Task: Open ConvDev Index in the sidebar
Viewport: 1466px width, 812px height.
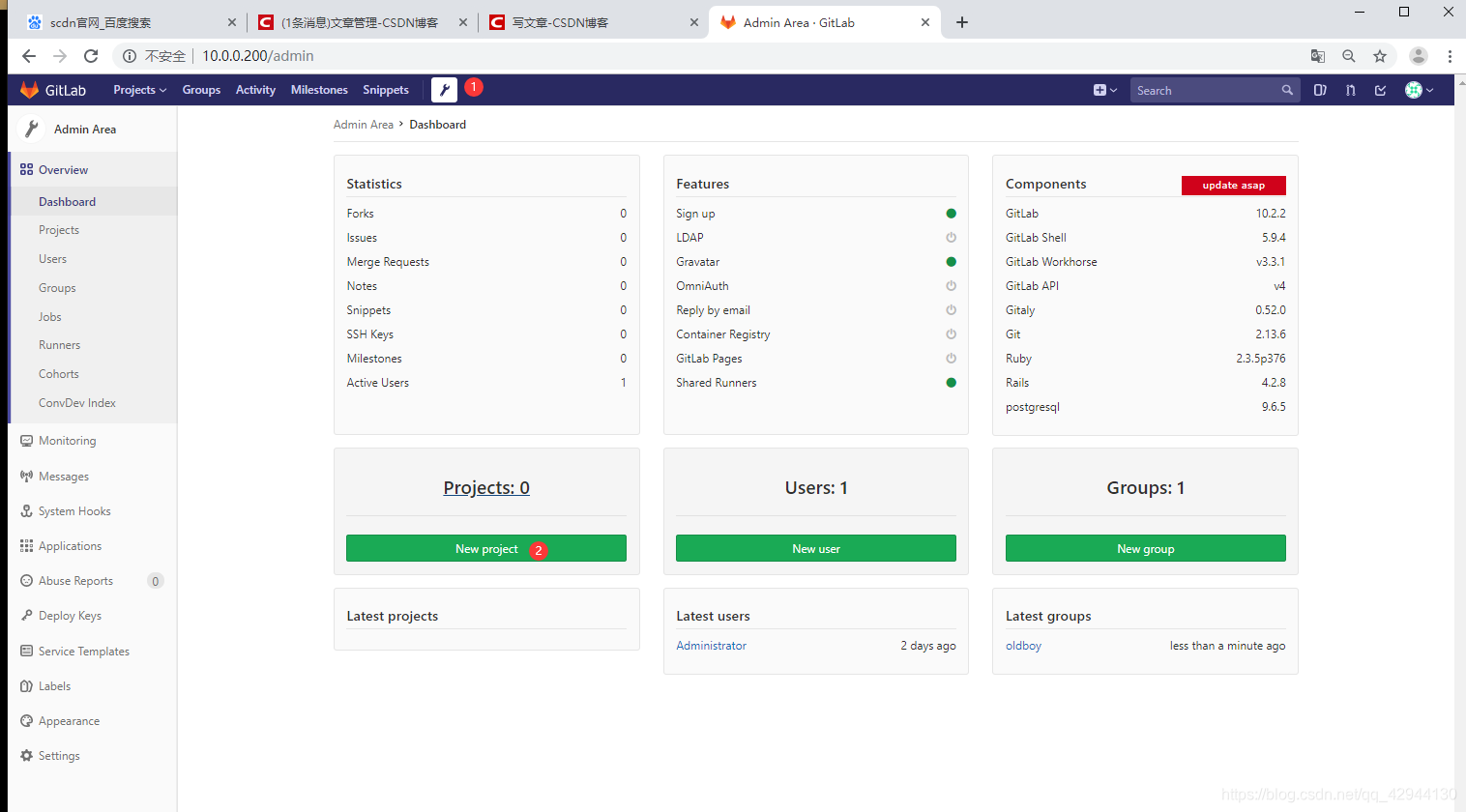Action: click(x=76, y=403)
